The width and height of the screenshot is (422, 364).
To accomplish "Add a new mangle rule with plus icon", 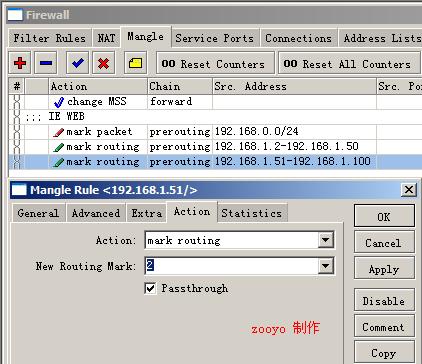I will 20,63.
